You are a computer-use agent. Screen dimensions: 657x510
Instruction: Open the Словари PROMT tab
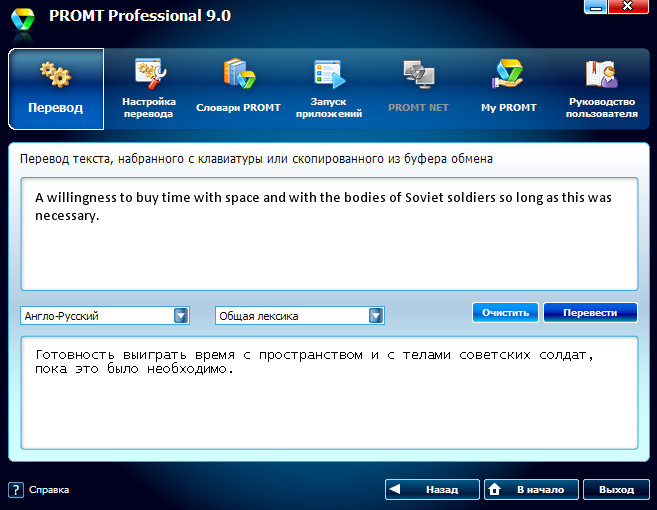click(x=238, y=89)
